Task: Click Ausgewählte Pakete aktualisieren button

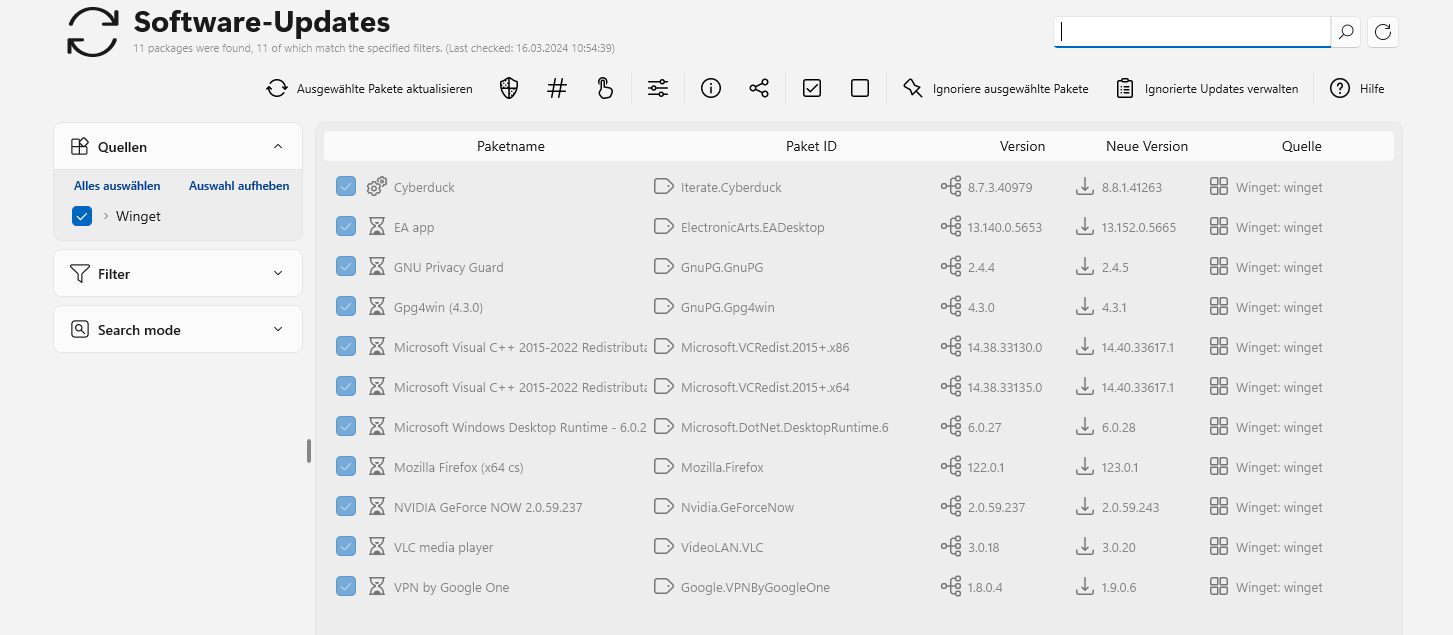Action: (x=369, y=89)
